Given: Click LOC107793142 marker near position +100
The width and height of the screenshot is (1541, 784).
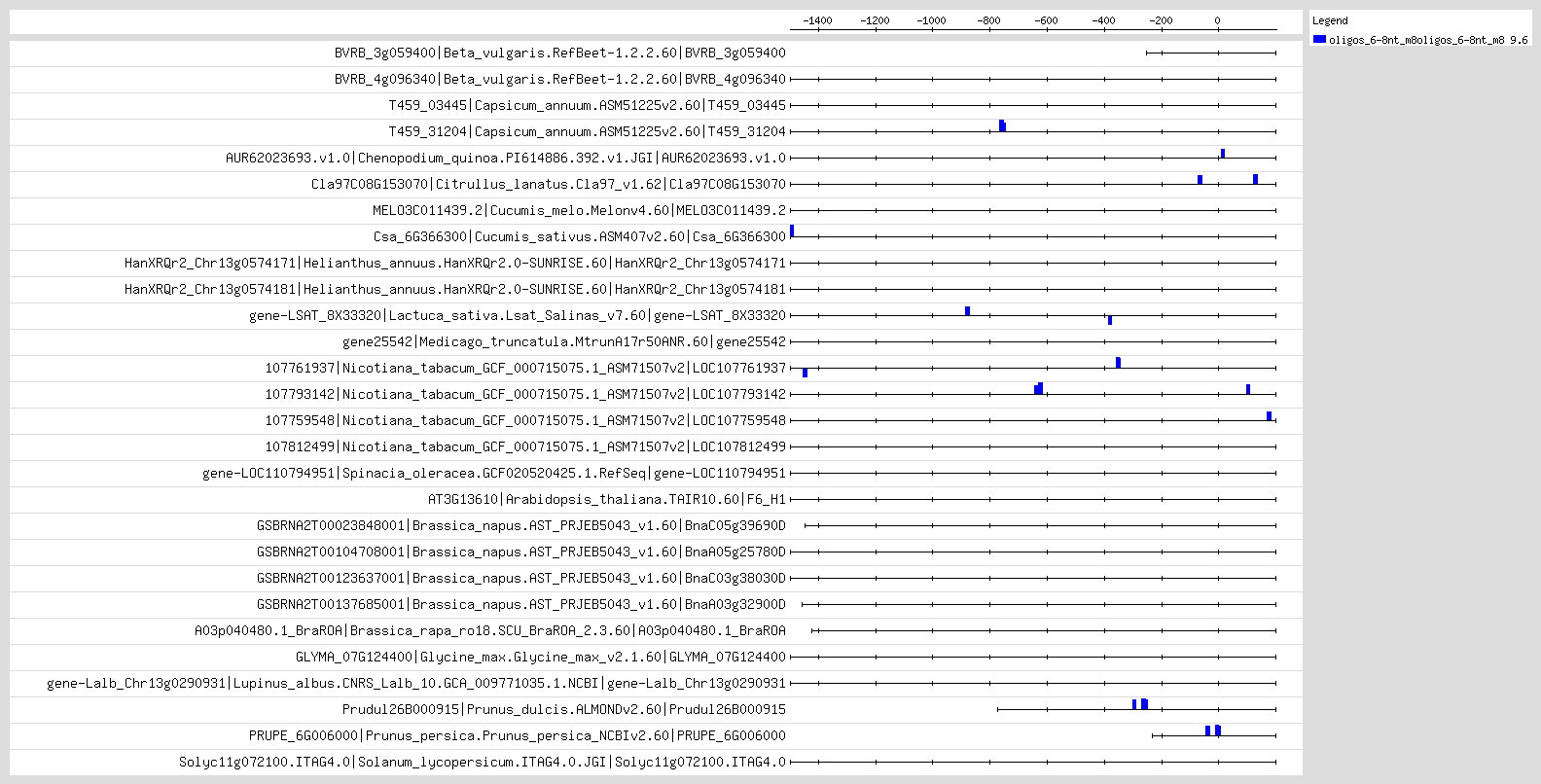Looking at the screenshot, I should coord(1248,389).
